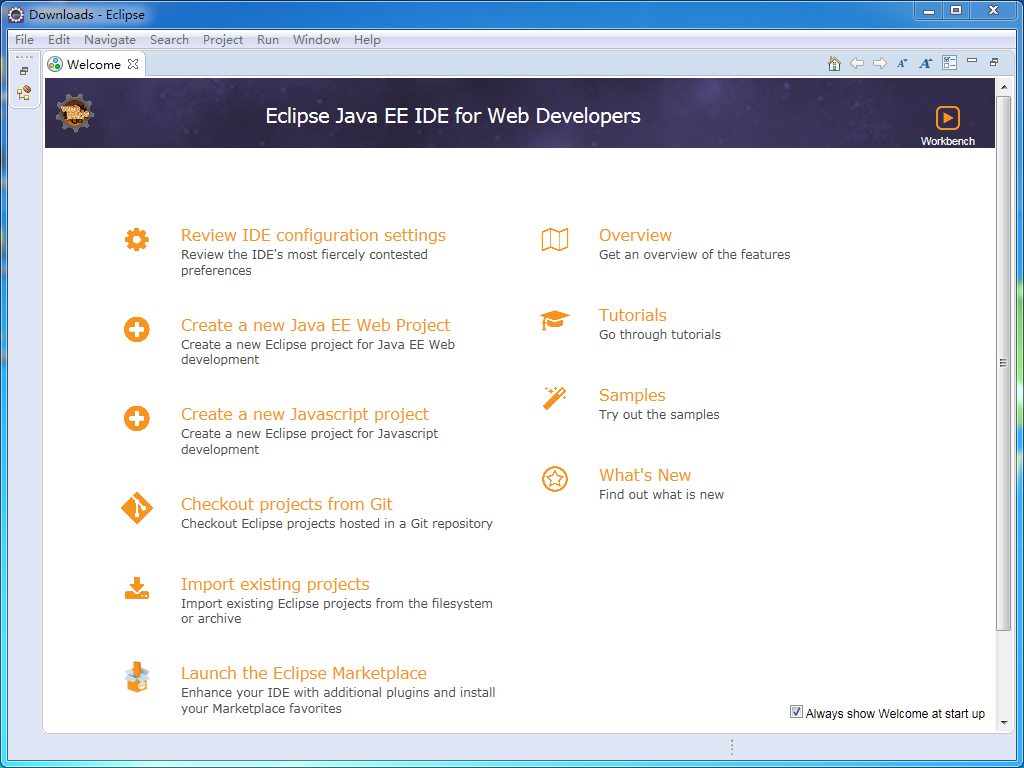Screen dimensions: 1024x768
Task: Click the scrollbar up arrow
Action: [x=1004, y=88]
